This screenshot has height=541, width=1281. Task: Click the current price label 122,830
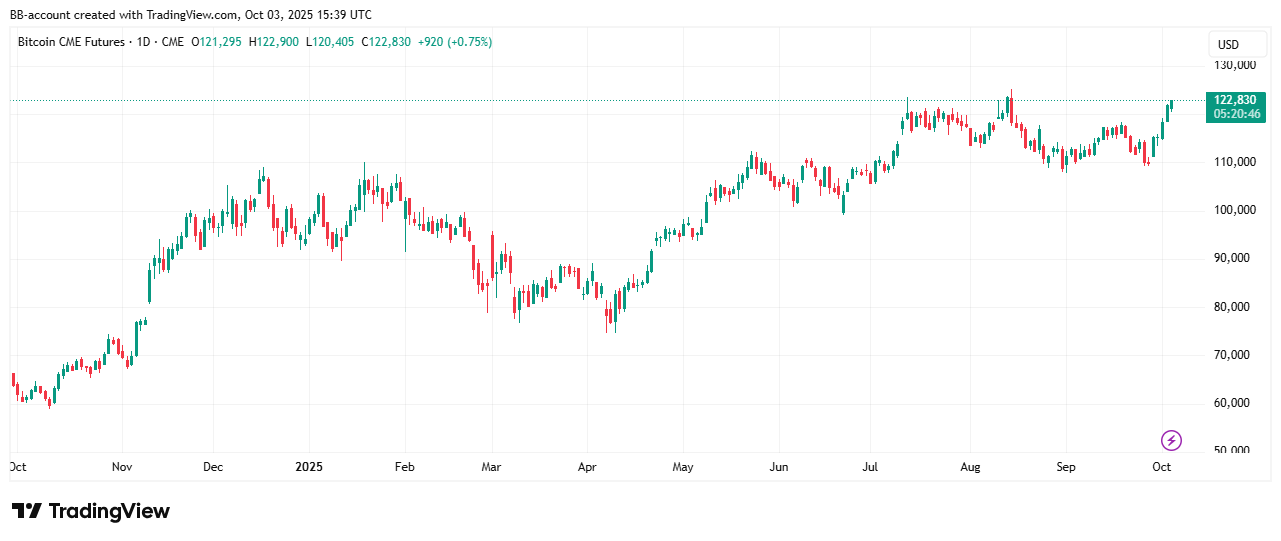click(1233, 100)
